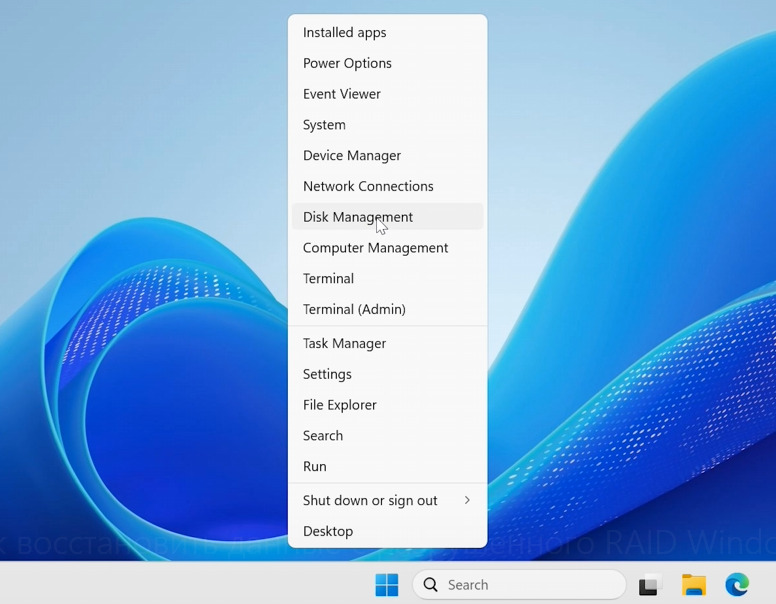The width and height of the screenshot is (776, 604).
Task: Open Settings from the menu
Action: point(388,374)
